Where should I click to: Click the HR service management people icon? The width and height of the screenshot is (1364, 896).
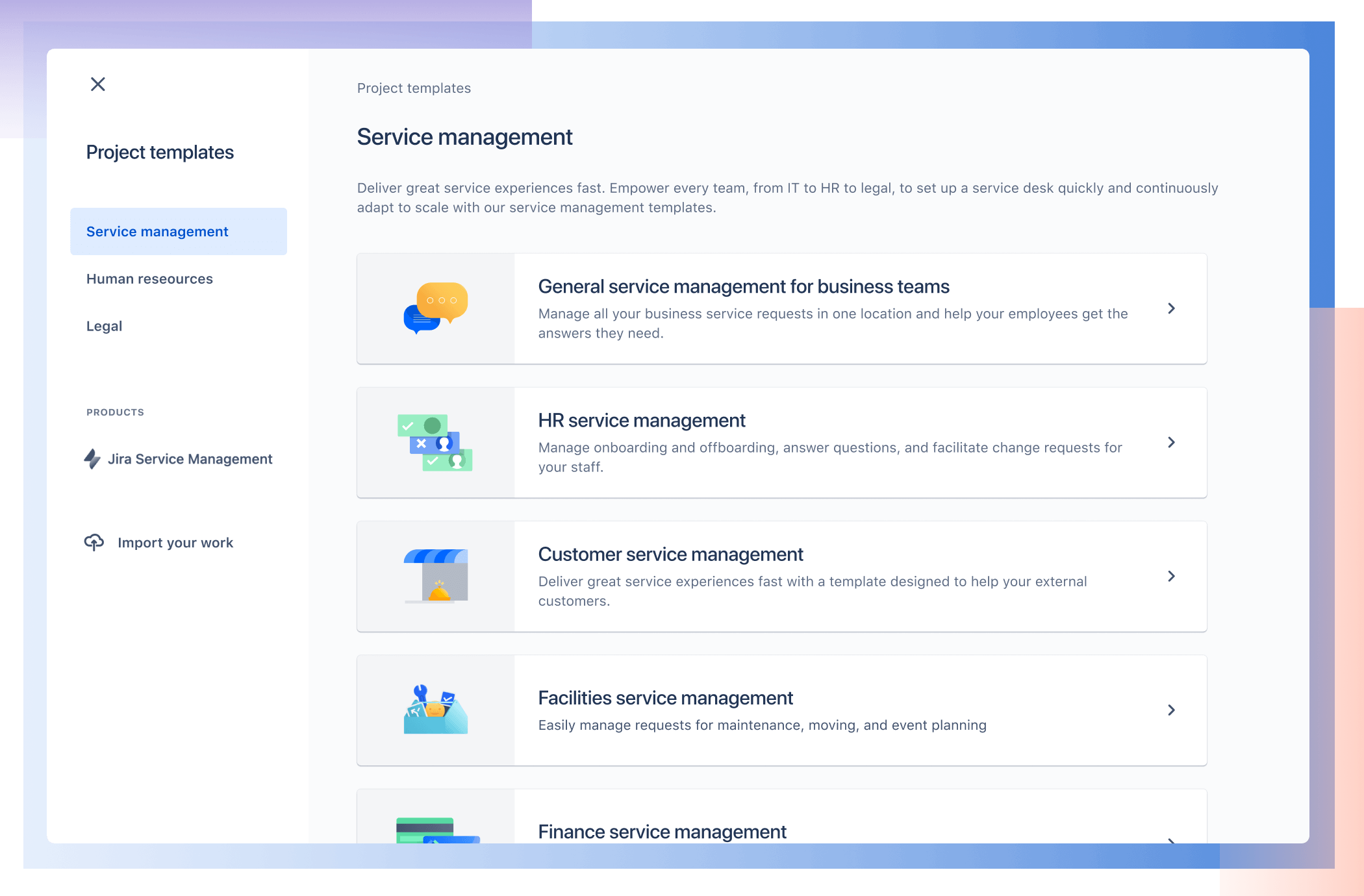coord(436,442)
